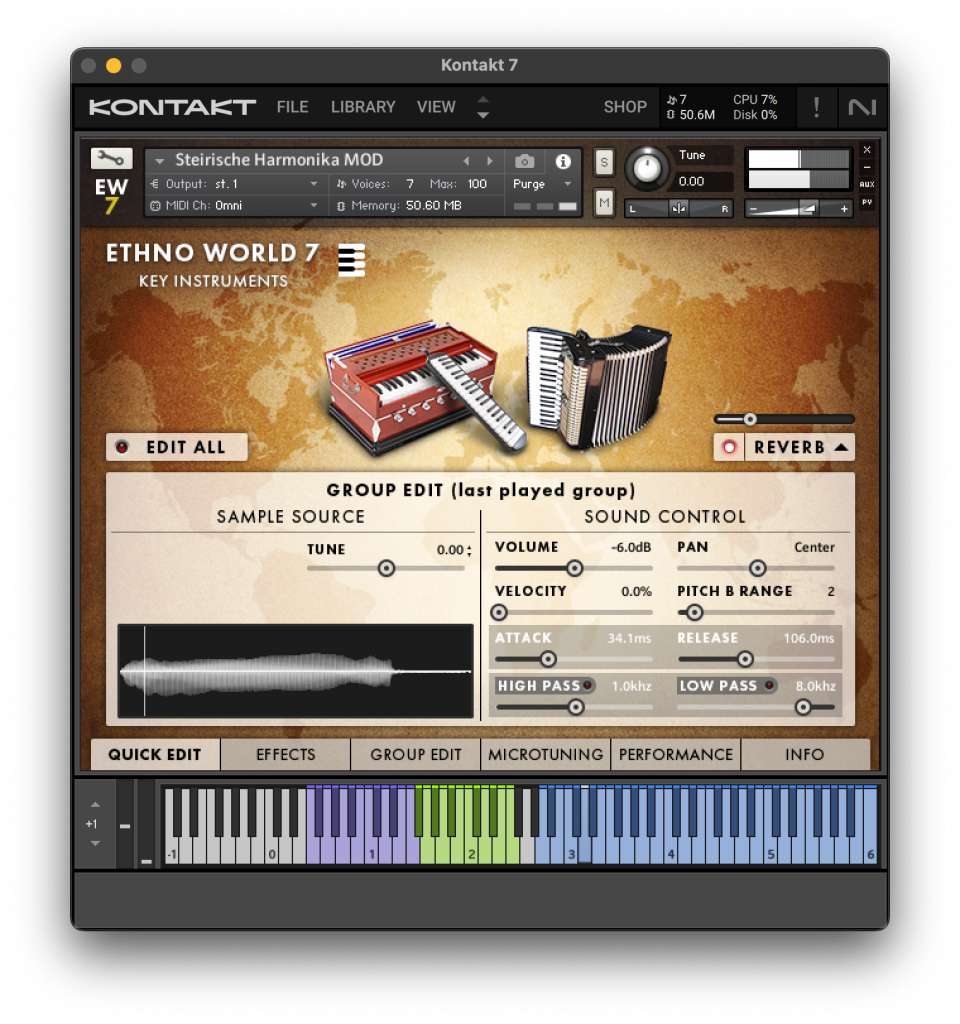960x1024 pixels.
Task: Mute the instrument with M button
Action: [x=604, y=203]
